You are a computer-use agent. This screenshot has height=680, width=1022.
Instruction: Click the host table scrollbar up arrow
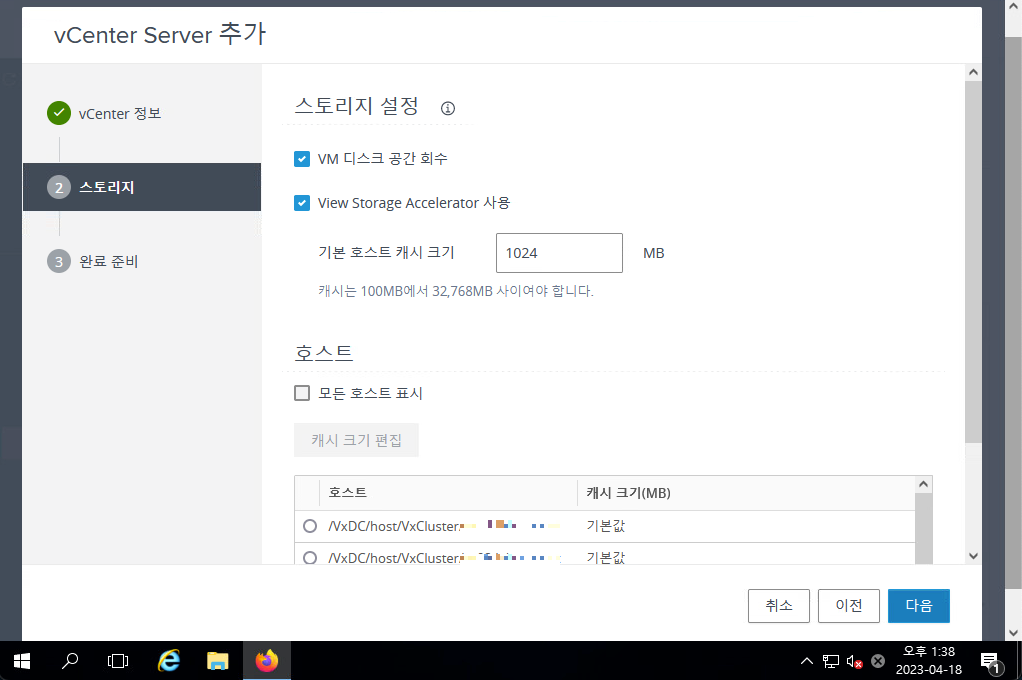(923, 484)
